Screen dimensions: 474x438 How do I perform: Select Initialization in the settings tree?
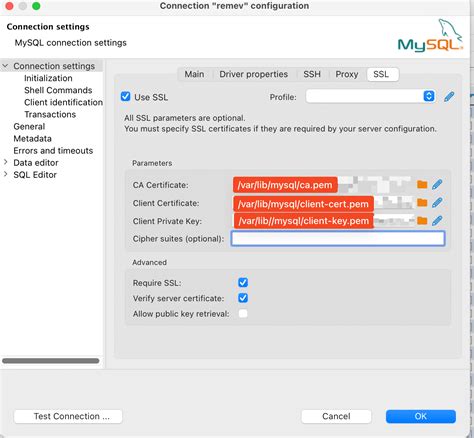tap(48, 78)
